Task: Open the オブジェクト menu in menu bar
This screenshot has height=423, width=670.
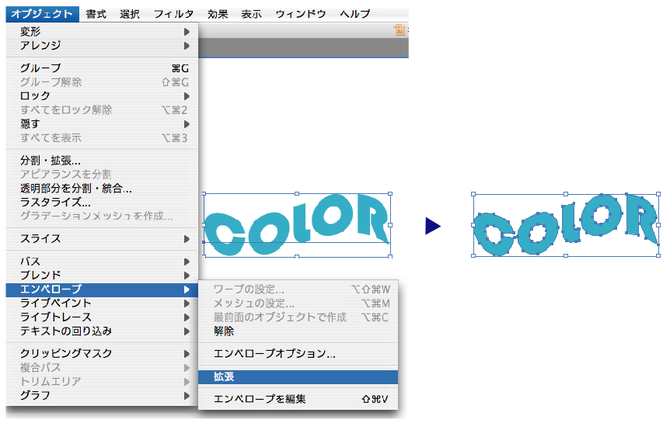Action: click(x=41, y=14)
